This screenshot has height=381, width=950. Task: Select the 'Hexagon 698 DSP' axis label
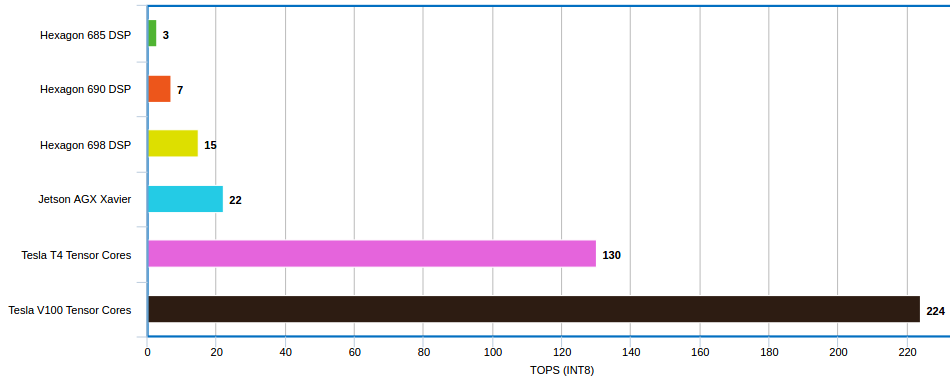(85, 145)
